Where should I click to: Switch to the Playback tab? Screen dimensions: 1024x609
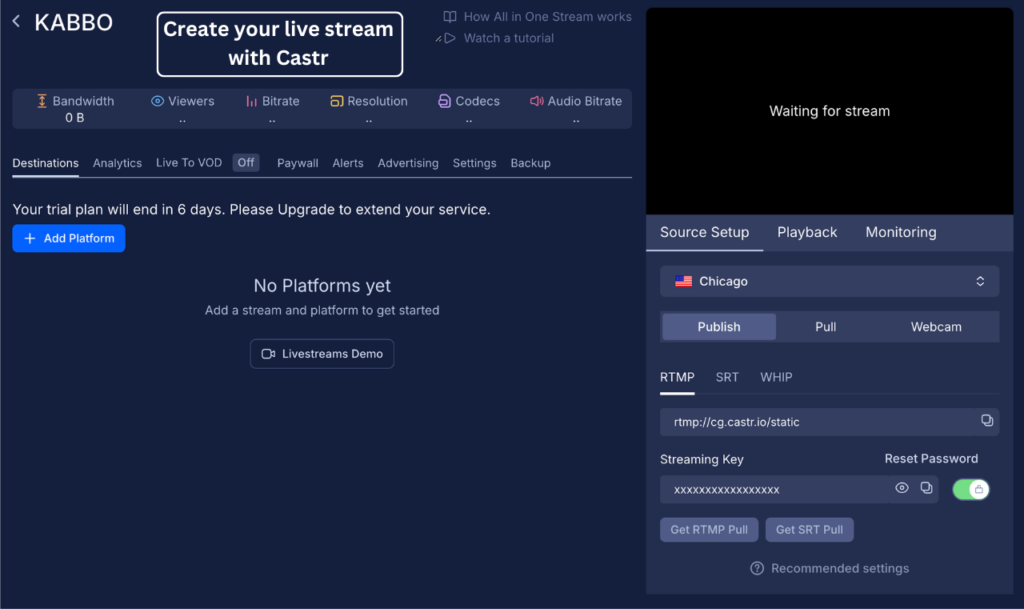(x=807, y=232)
